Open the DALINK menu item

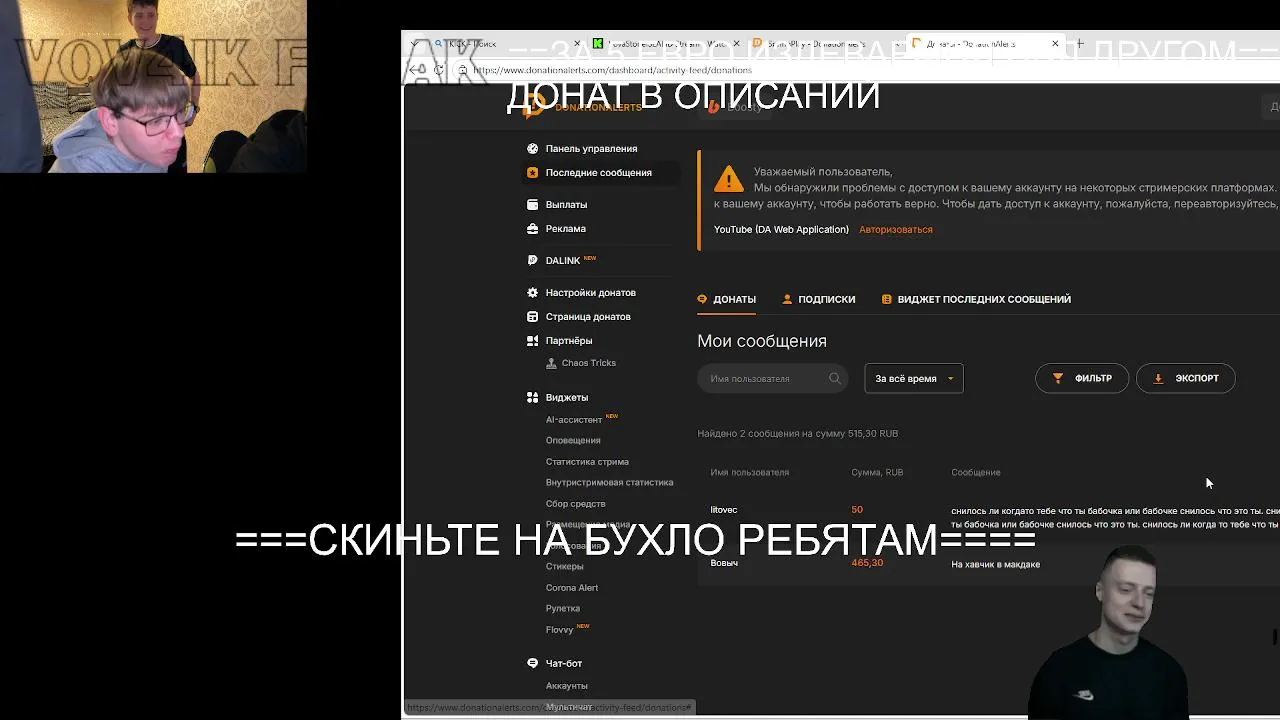click(x=562, y=260)
